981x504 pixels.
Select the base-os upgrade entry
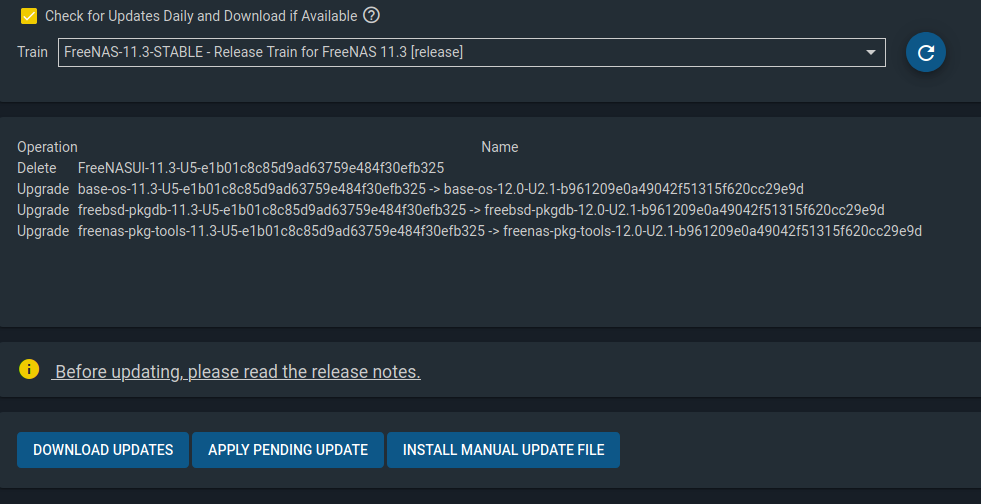[x=440, y=189]
